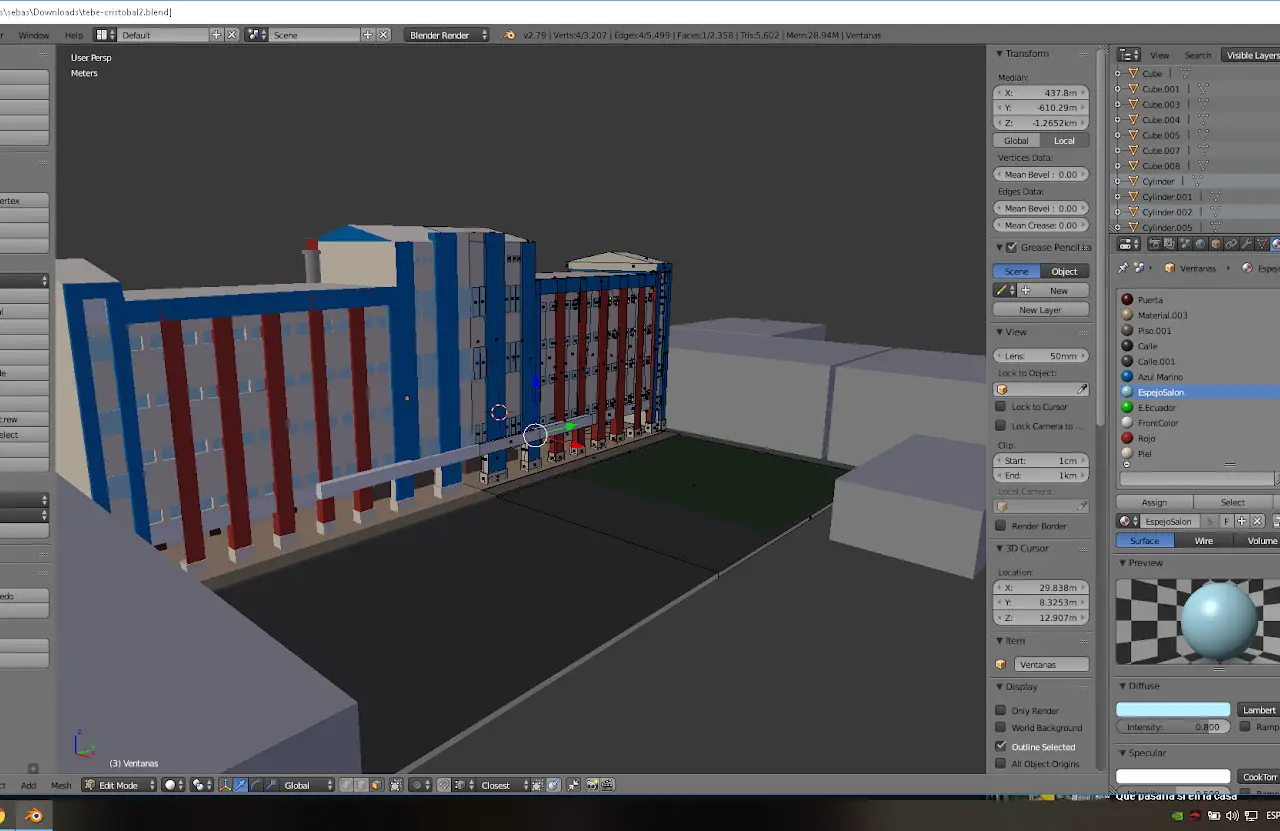Open the Blender Render engine dropdown
1280x831 pixels.
pos(447,35)
